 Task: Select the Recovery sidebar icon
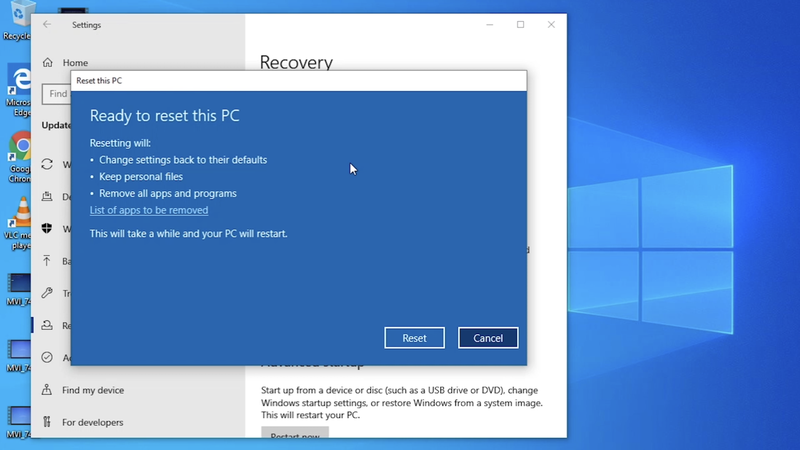(47, 325)
